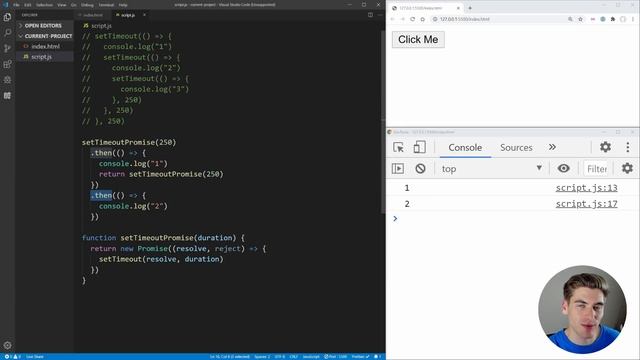Open the notifications bell in the status bar
Screen dimensions: 640x360
click(378, 357)
